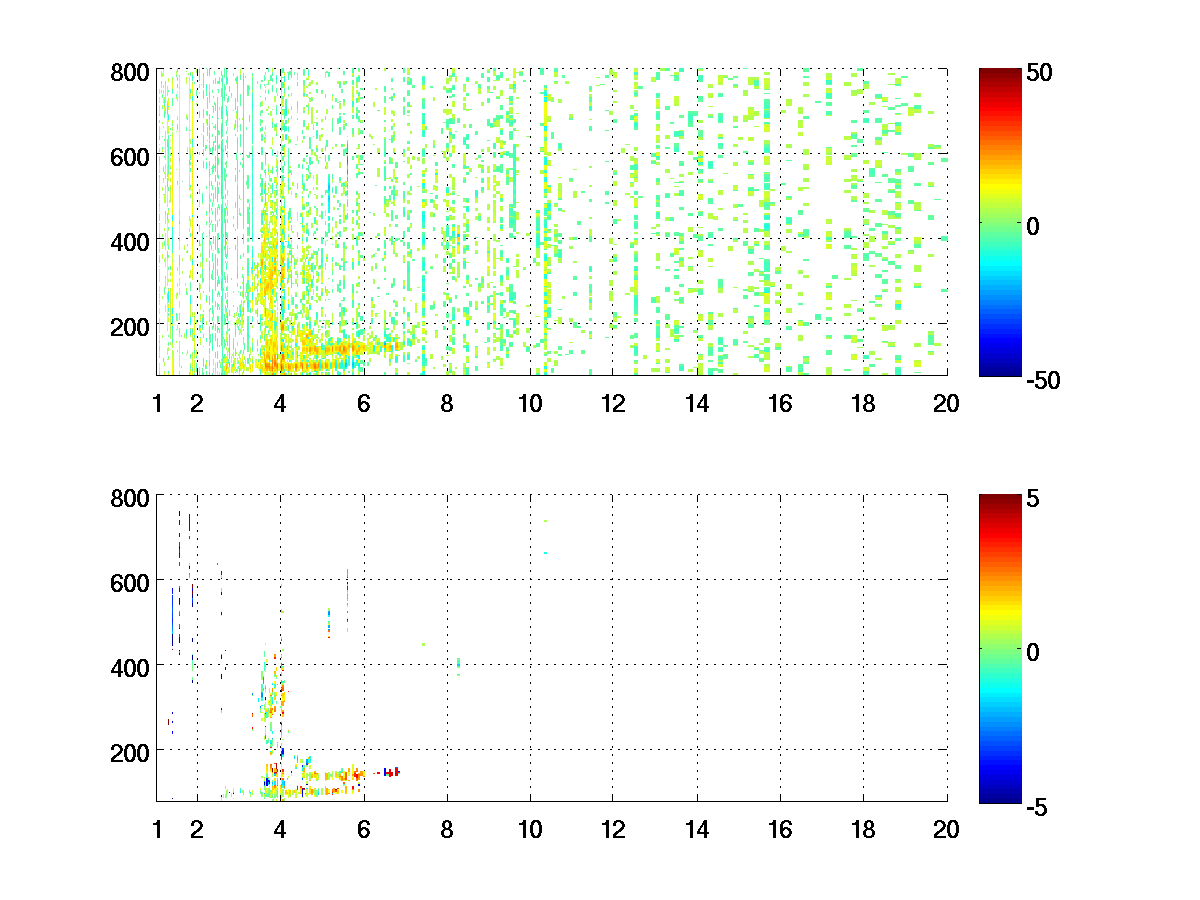
Task: Click x-tick label 20 under top plot
Action: coord(946,404)
